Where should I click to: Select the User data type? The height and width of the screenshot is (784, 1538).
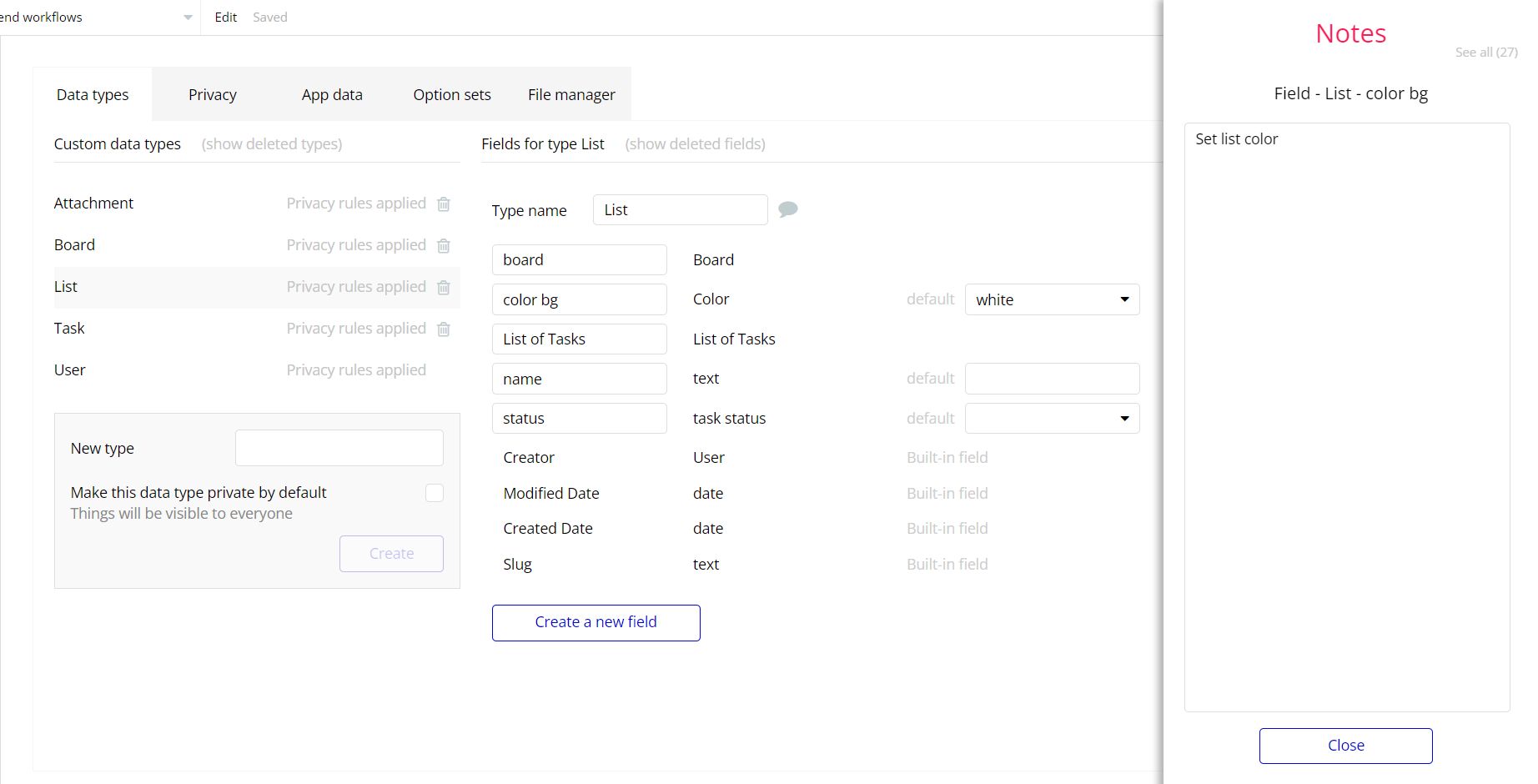pos(70,370)
